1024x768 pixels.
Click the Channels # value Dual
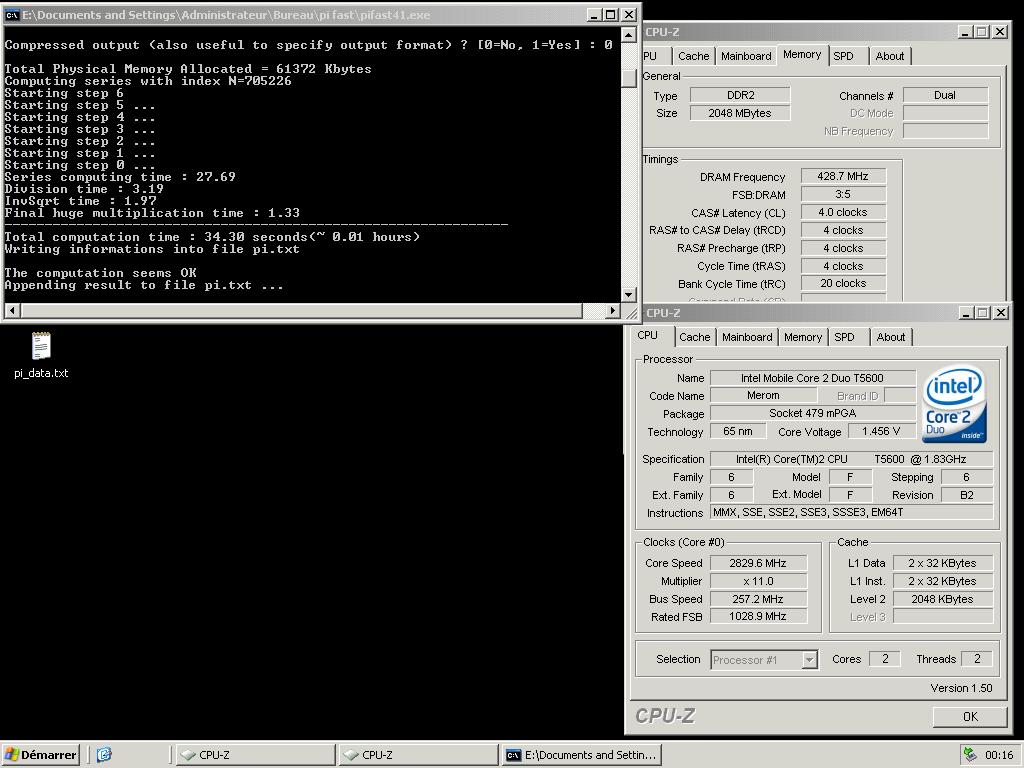tap(945, 95)
